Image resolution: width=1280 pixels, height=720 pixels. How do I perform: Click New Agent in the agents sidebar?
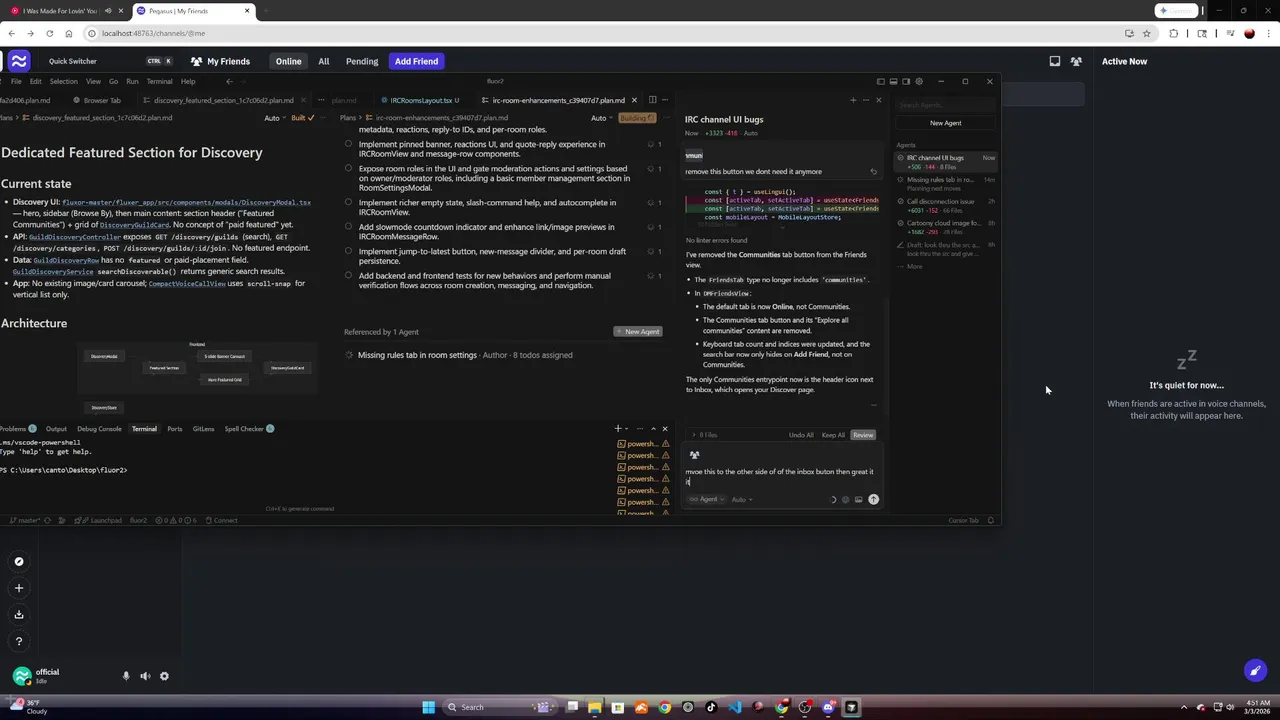click(x=945, y=123)
